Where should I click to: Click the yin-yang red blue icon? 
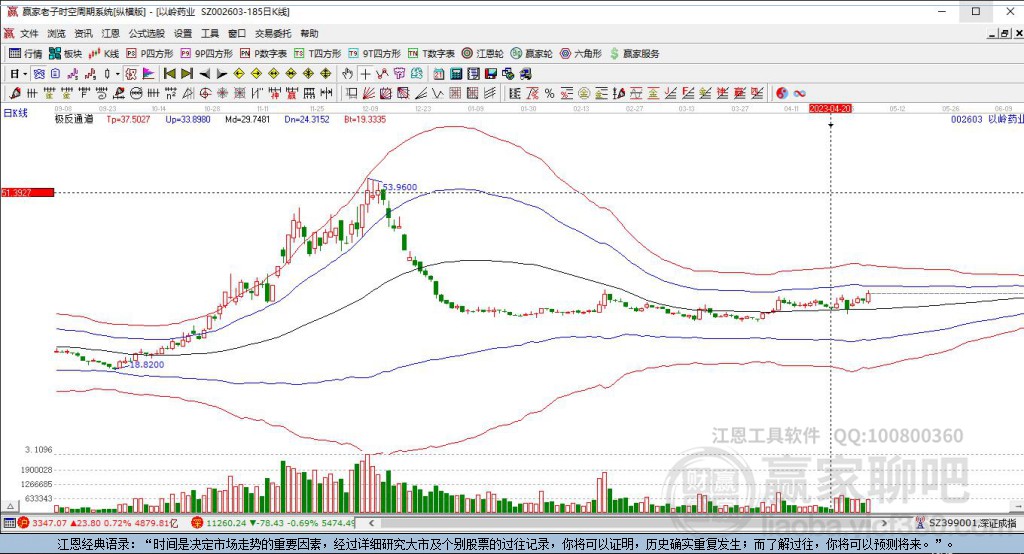(x=782, y=93)
